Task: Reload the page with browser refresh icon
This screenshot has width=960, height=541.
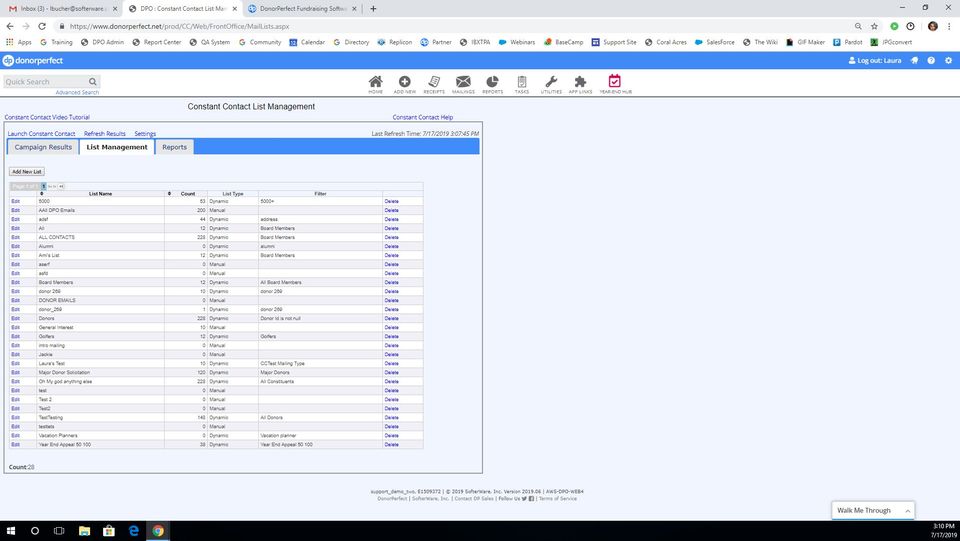Action: click(42, 26)
